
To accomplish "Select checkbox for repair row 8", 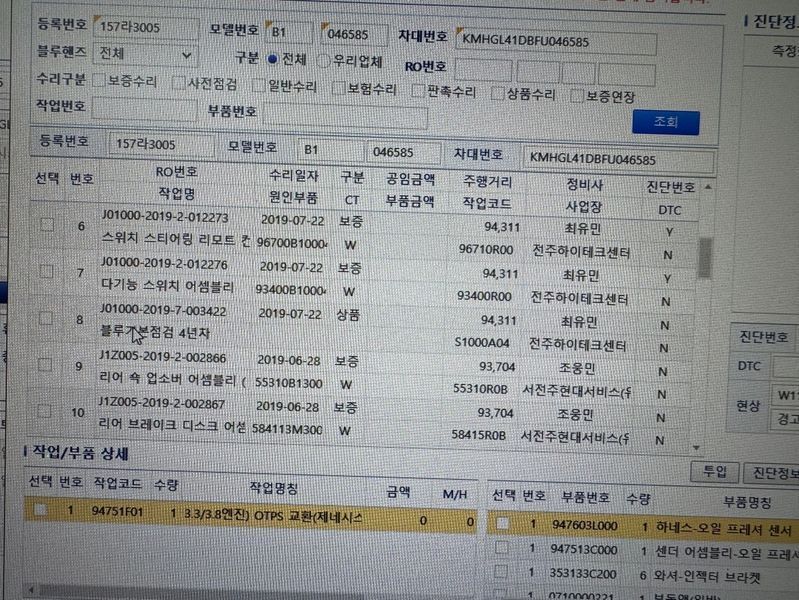I will pos(46,318).
